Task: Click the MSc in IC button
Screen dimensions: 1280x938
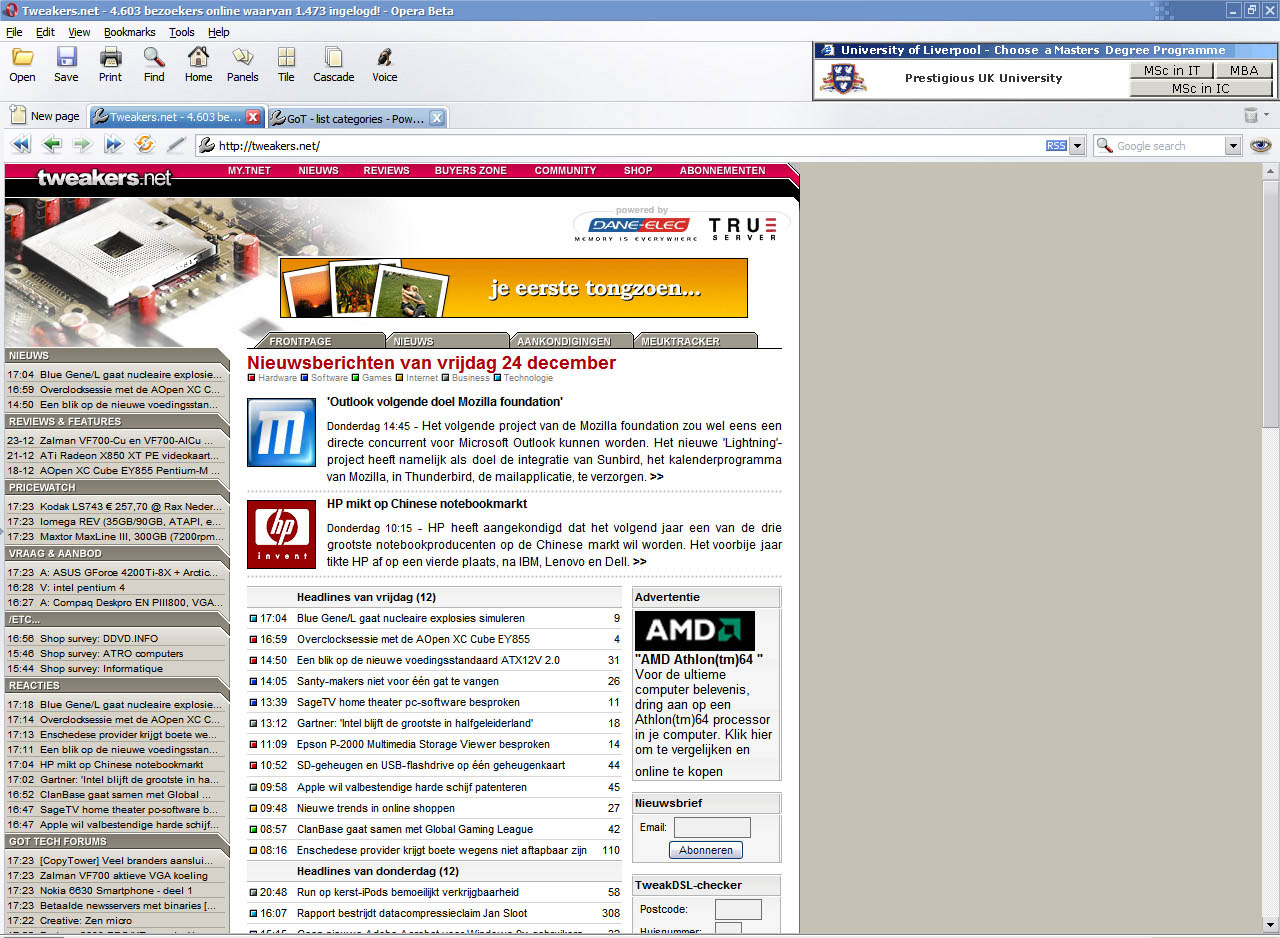Action: tap(1201, 88)
